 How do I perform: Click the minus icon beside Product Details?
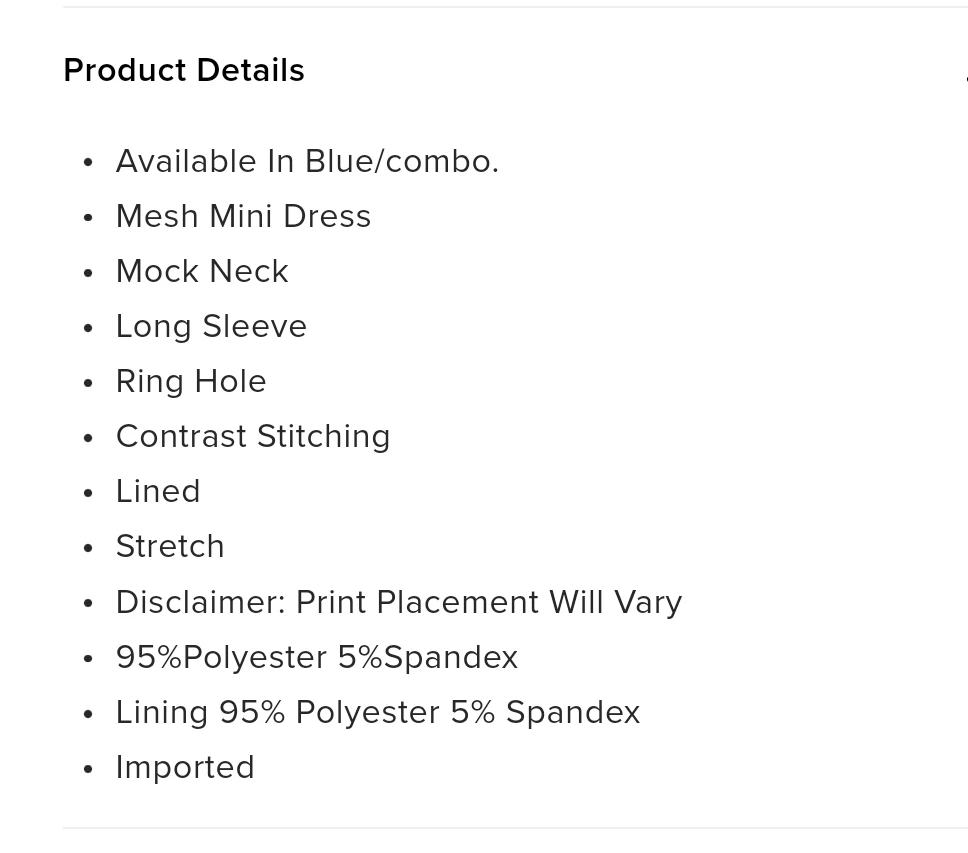click(966, 78)
